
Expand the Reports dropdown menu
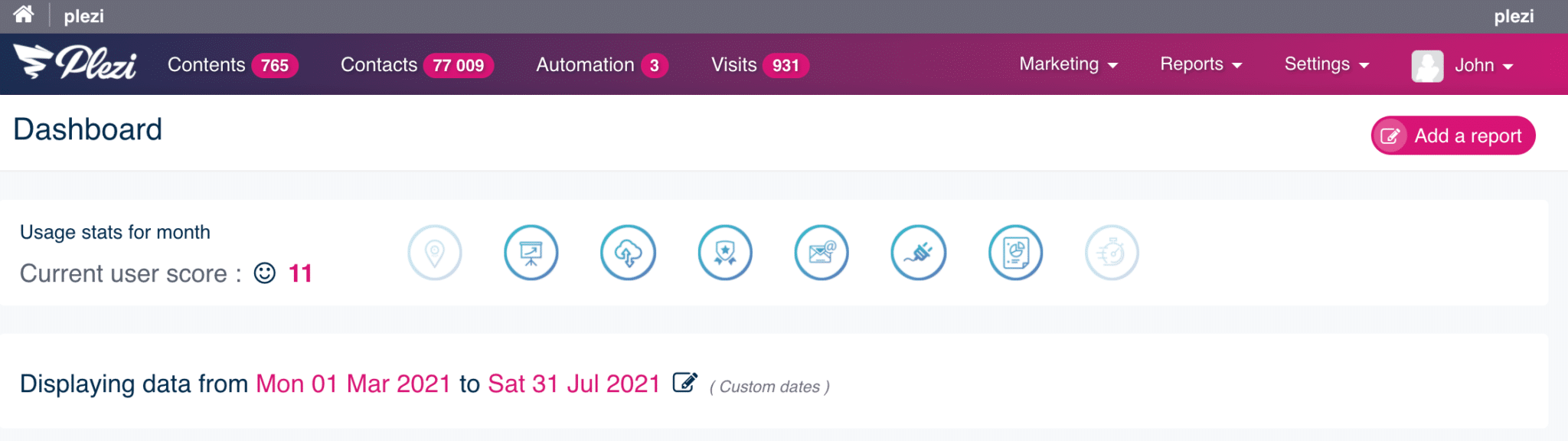[x=1200, y=64]
